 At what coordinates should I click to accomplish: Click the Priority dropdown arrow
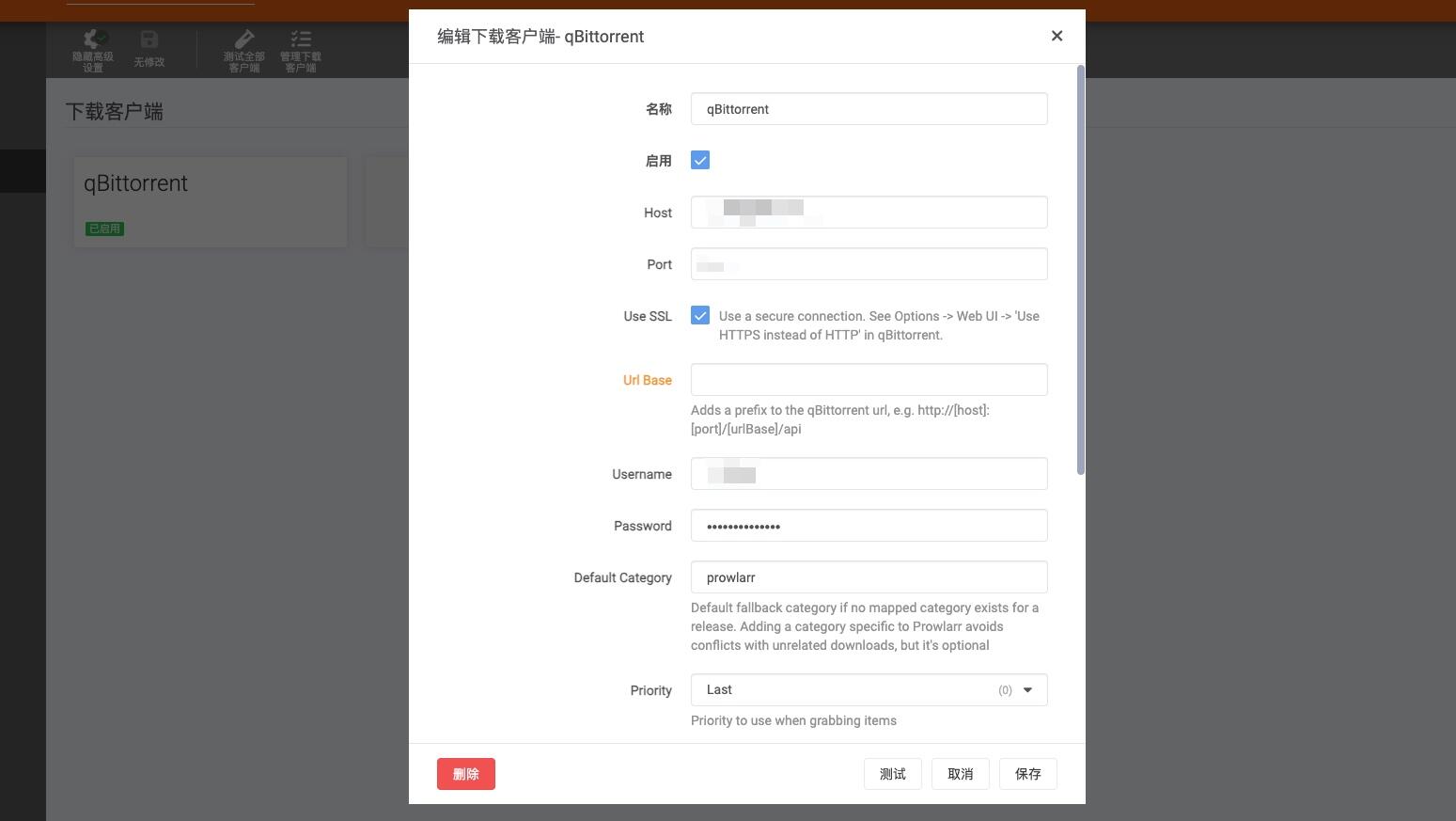point(1027,690)
